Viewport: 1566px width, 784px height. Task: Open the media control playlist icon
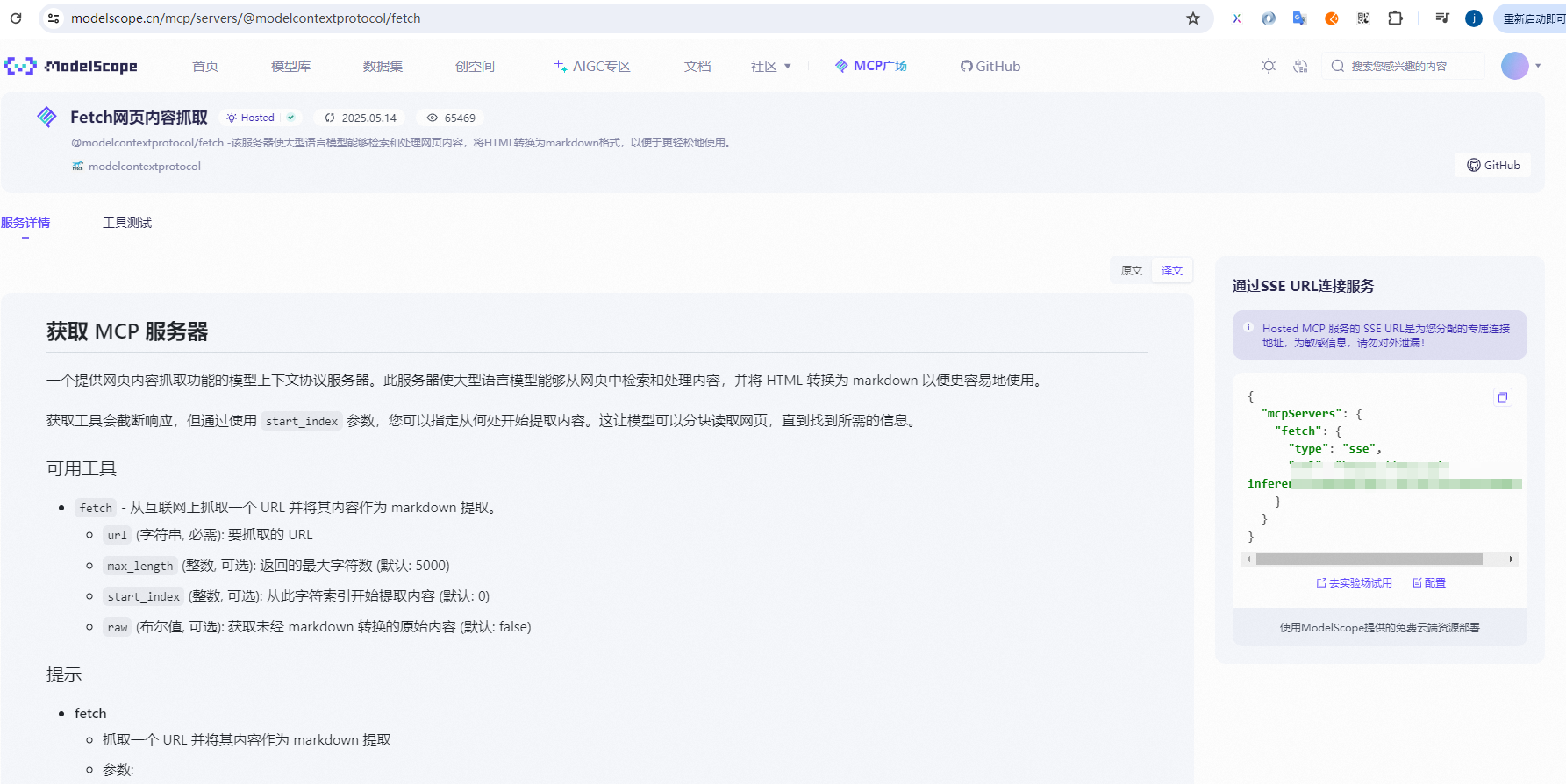click(1442, 18)
